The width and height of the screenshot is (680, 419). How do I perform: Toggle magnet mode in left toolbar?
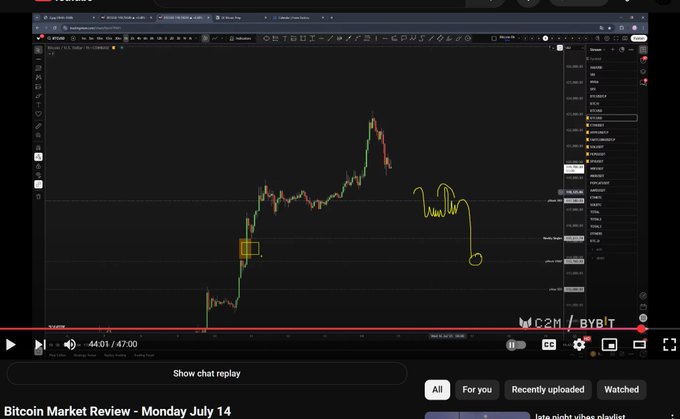(x=38, y=148)
